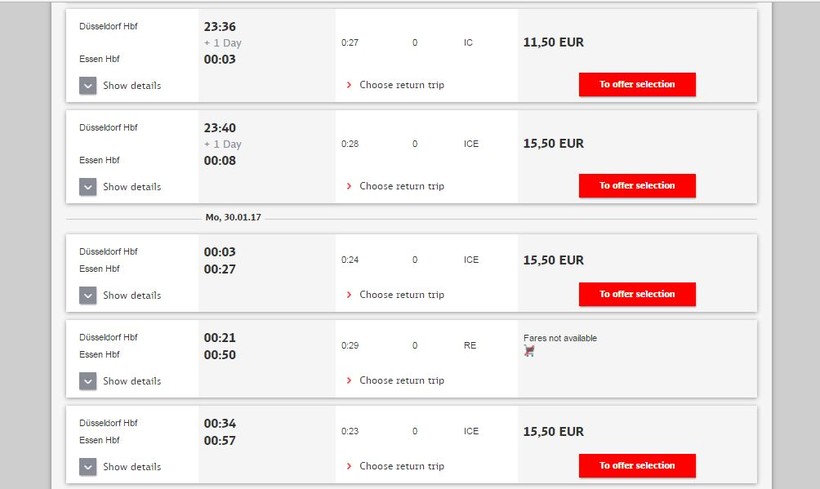Expand details chevron for 00:21 RE train
Screen dimensions: 820x489
(x=88, y=381)
